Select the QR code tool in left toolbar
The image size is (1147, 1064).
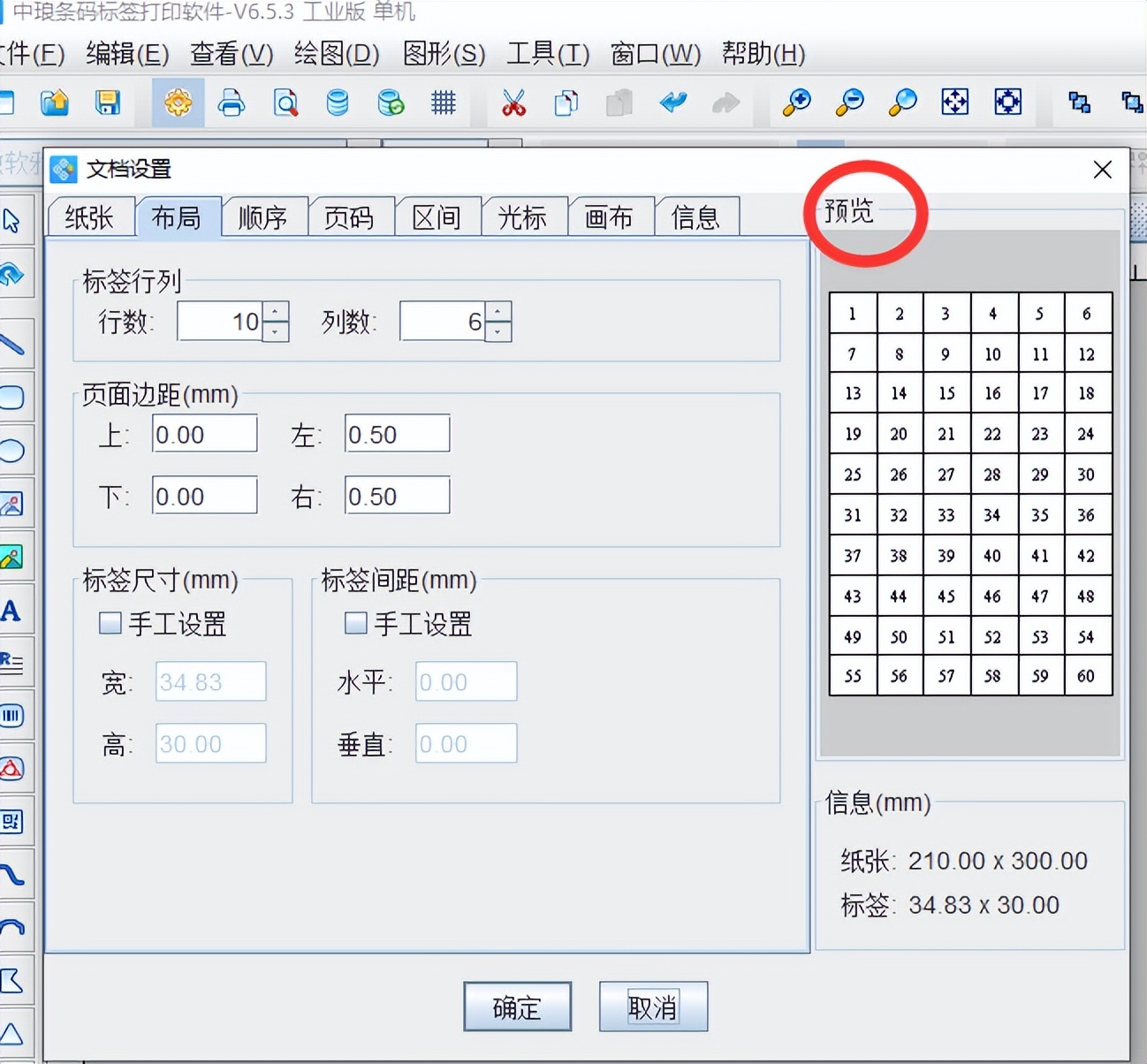(x=12, y=822)
